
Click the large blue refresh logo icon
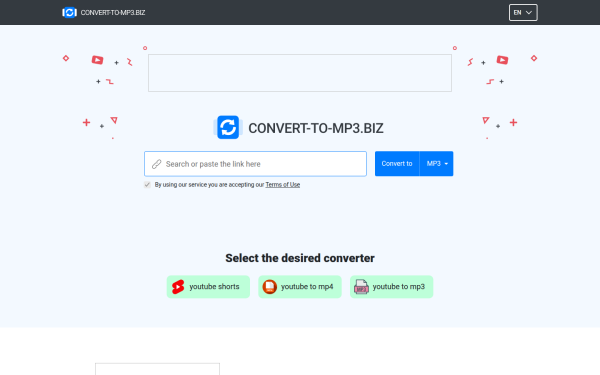point(228,127)
